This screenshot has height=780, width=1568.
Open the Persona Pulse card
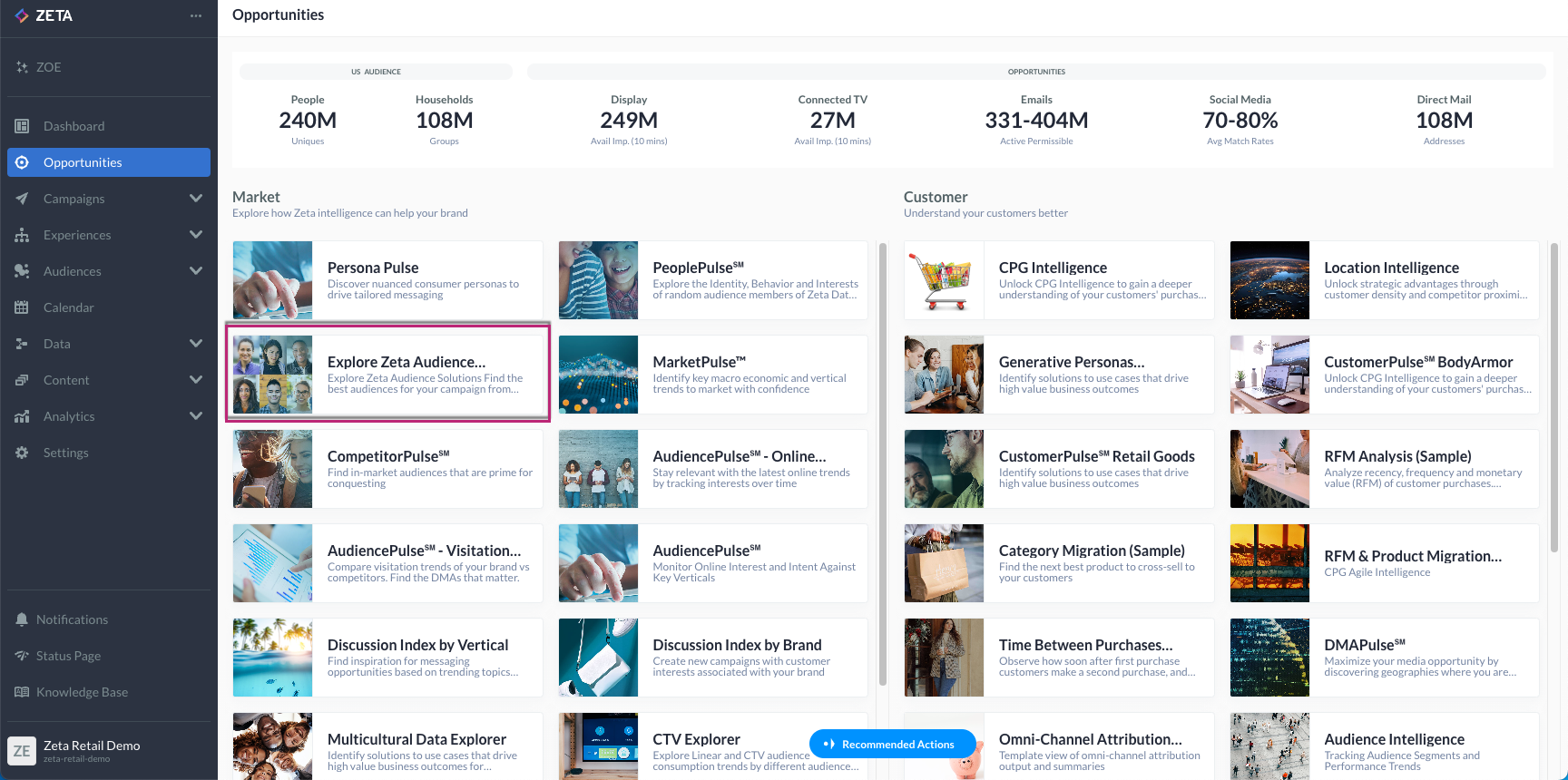(x=387, y=280)
